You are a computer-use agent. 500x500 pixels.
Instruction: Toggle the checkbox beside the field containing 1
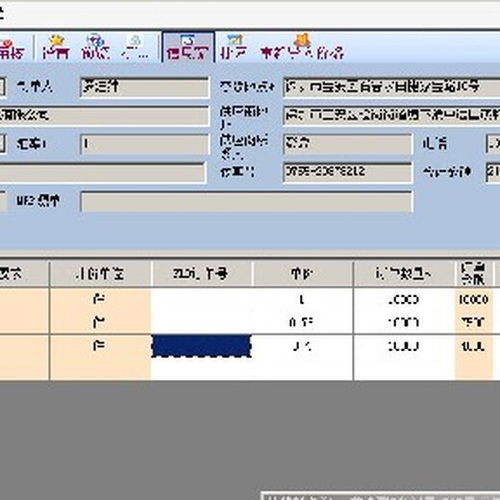(x=2, y=144)
